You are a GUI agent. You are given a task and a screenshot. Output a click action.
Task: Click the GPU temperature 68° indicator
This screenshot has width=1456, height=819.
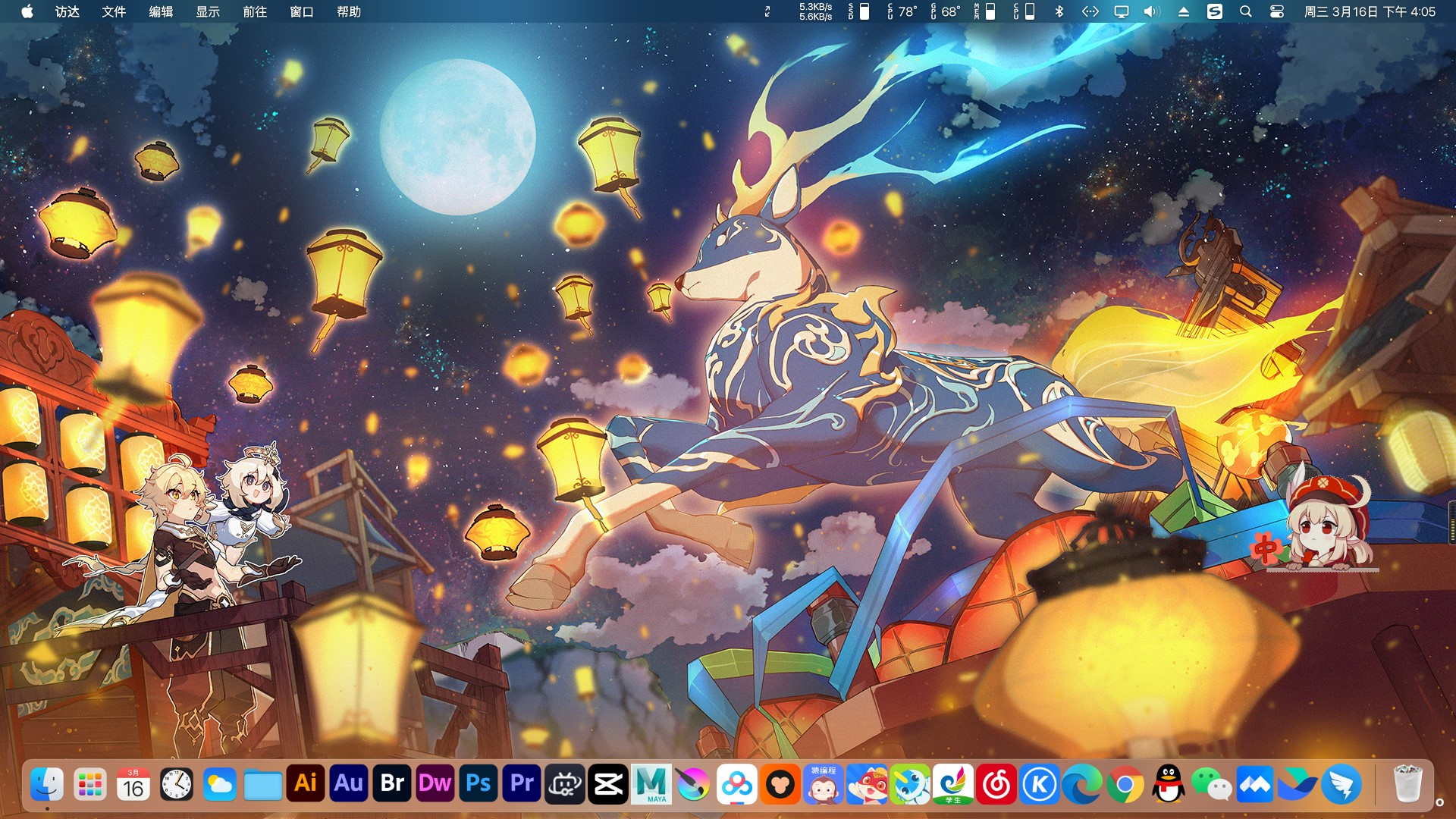pos(946,11)
